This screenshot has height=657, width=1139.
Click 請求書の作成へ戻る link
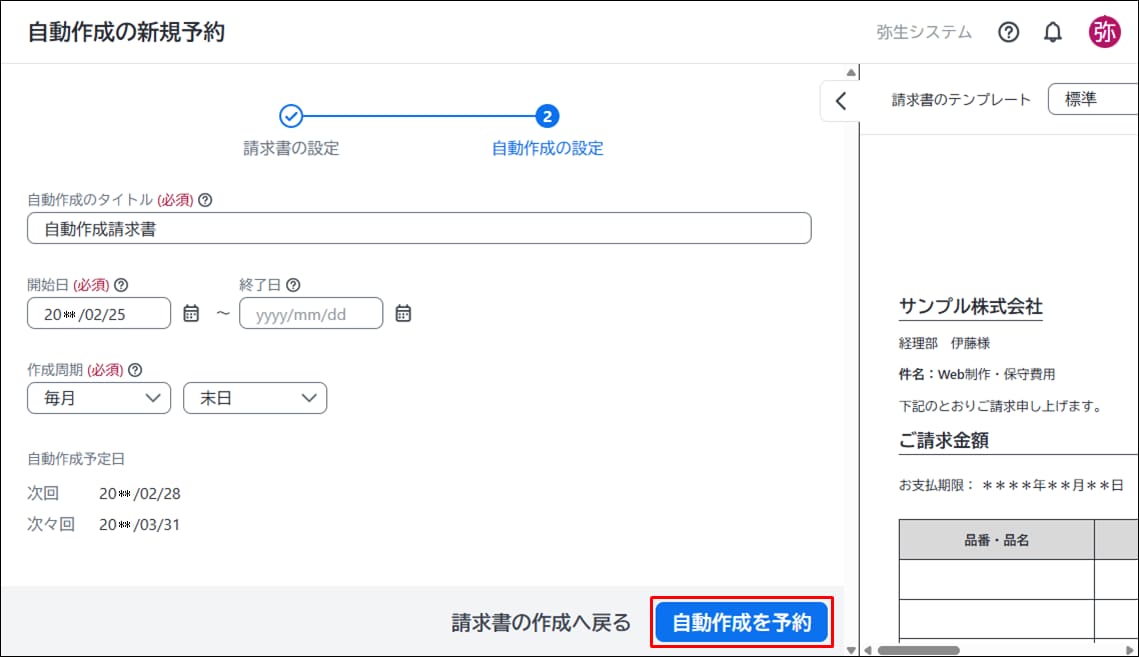coord(541,623)
